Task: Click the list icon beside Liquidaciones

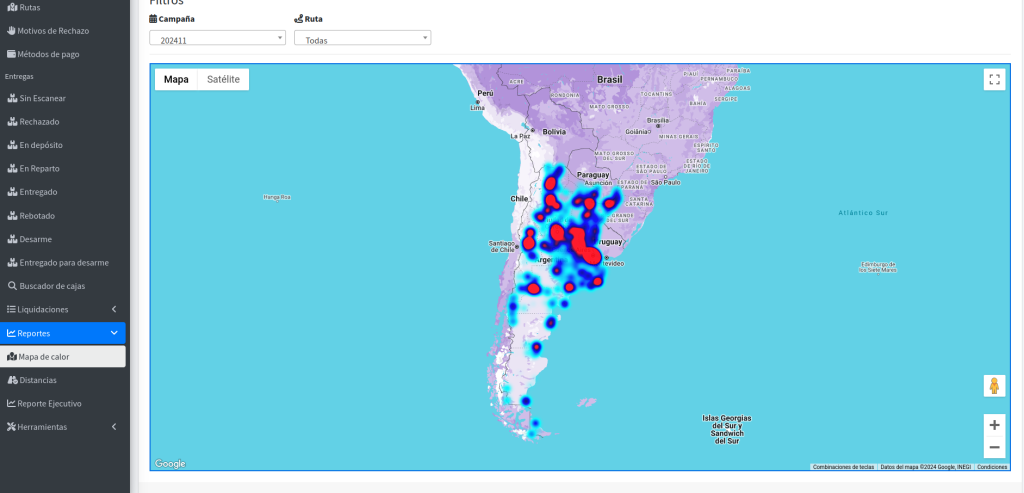Action: coord(11,310)
